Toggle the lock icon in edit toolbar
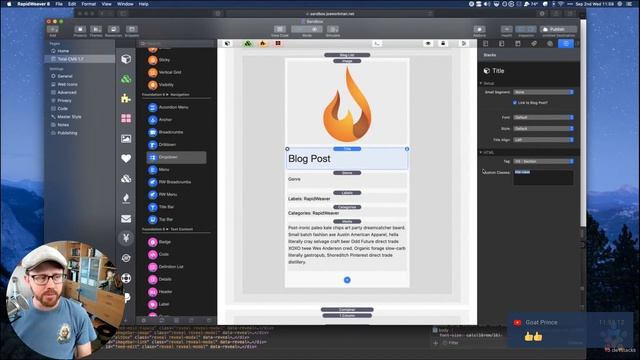 pyautogui.click(x=443, y=43)
